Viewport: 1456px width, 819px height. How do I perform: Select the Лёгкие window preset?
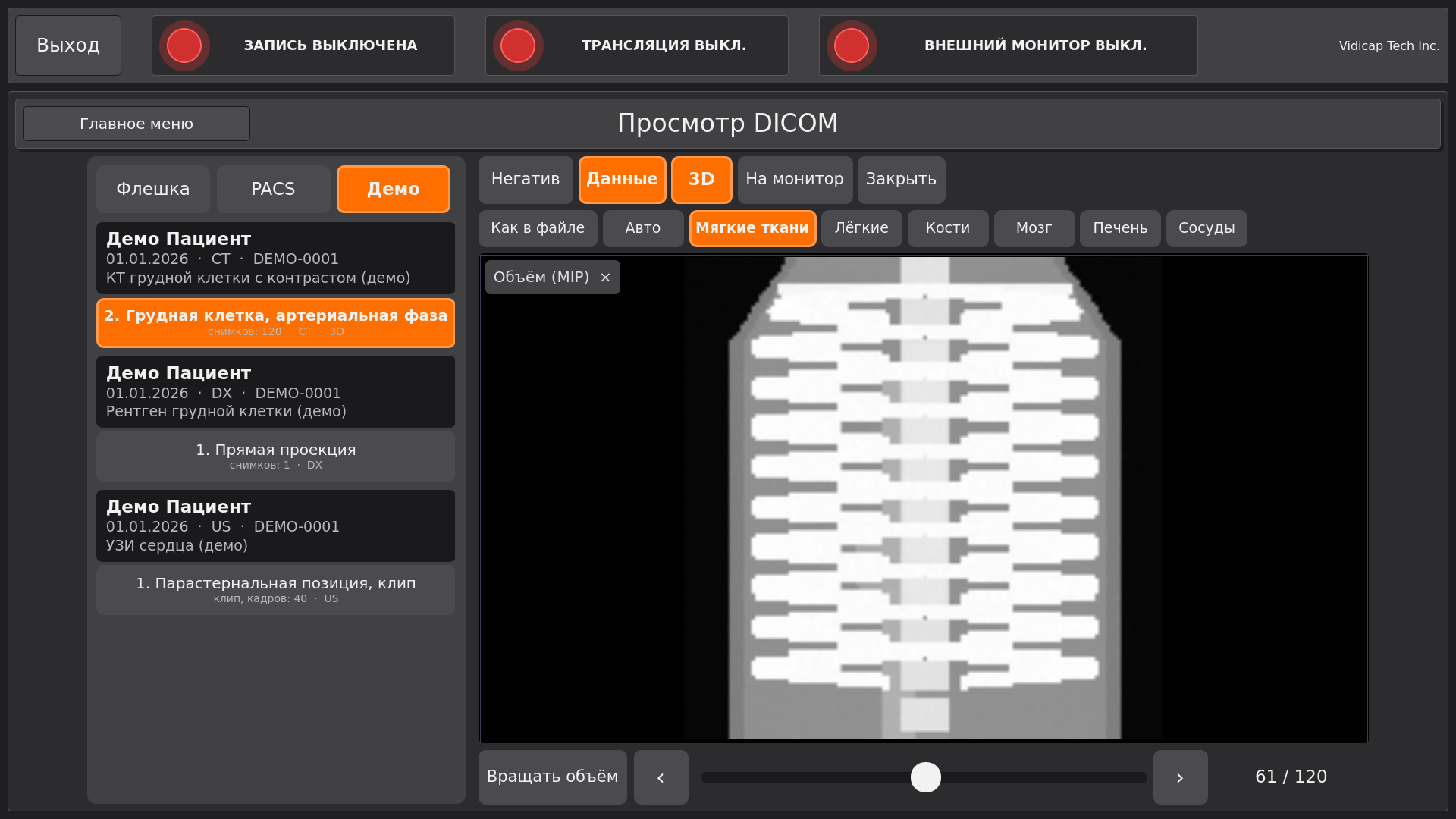(861, 228)
